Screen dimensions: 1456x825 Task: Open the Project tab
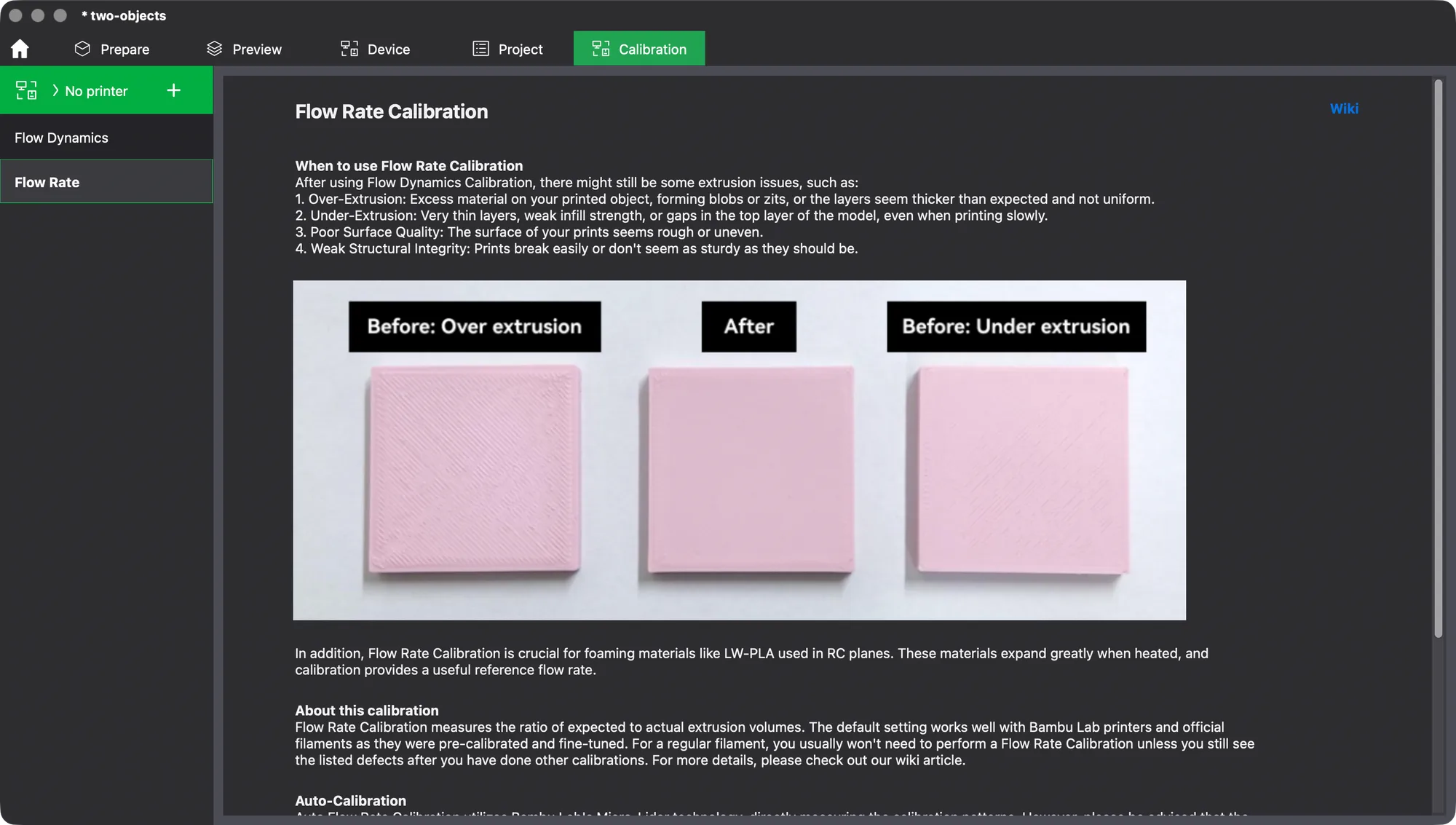coord(508,49)
